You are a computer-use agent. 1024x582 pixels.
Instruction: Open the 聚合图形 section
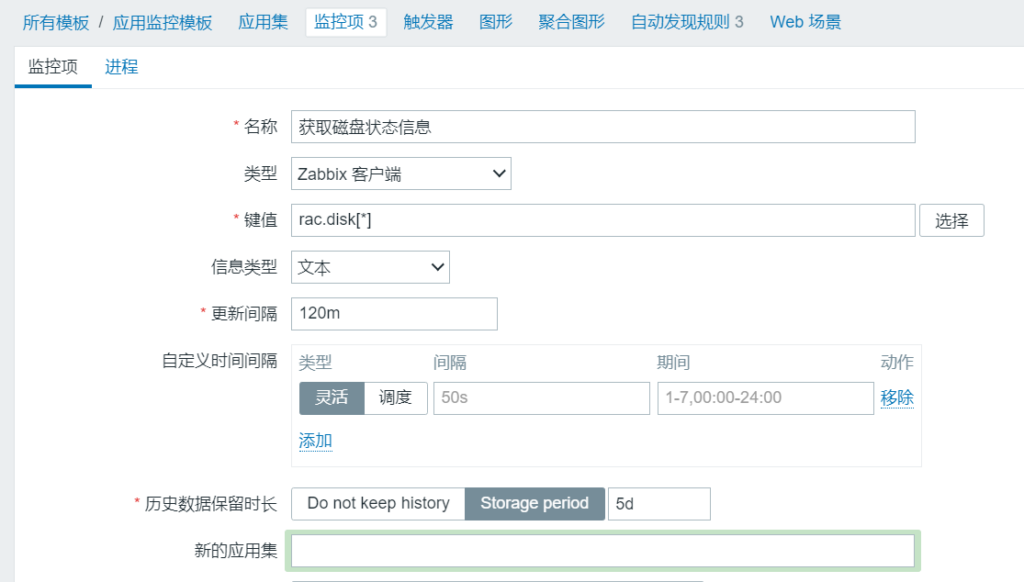[x=571, y=22]
